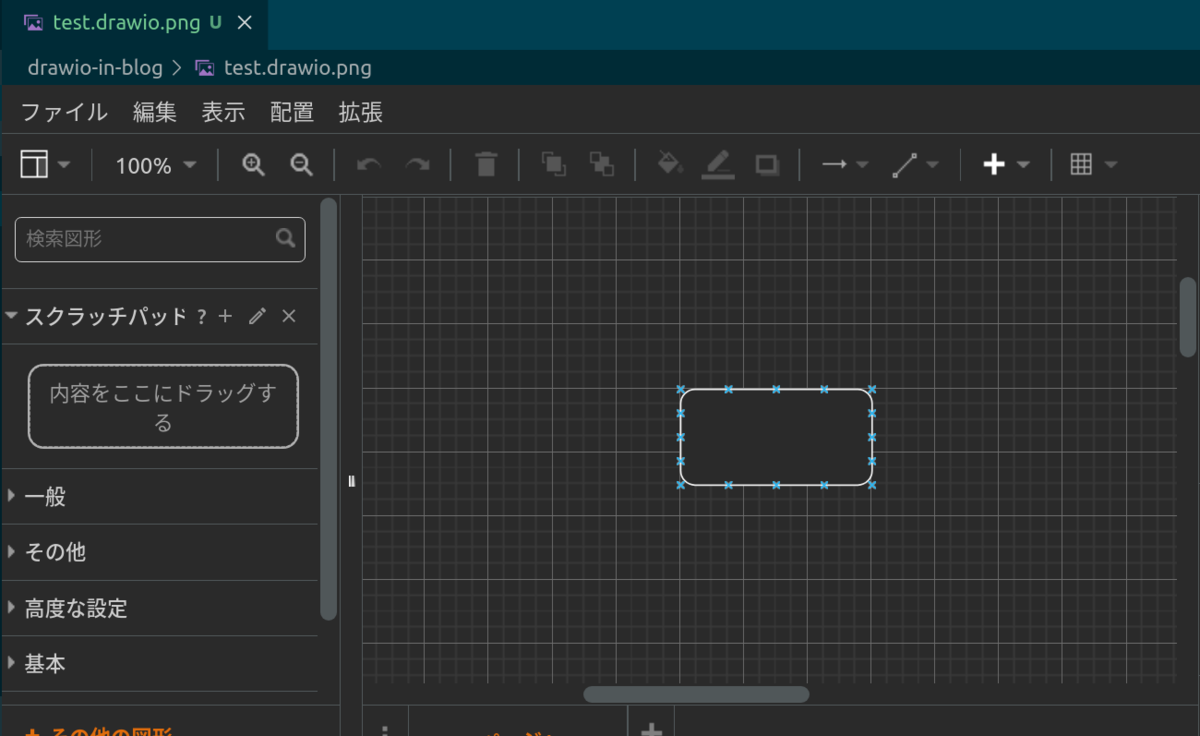Click the Redo arrow icon
The image size is (1200, 736).
coord(417,164)
